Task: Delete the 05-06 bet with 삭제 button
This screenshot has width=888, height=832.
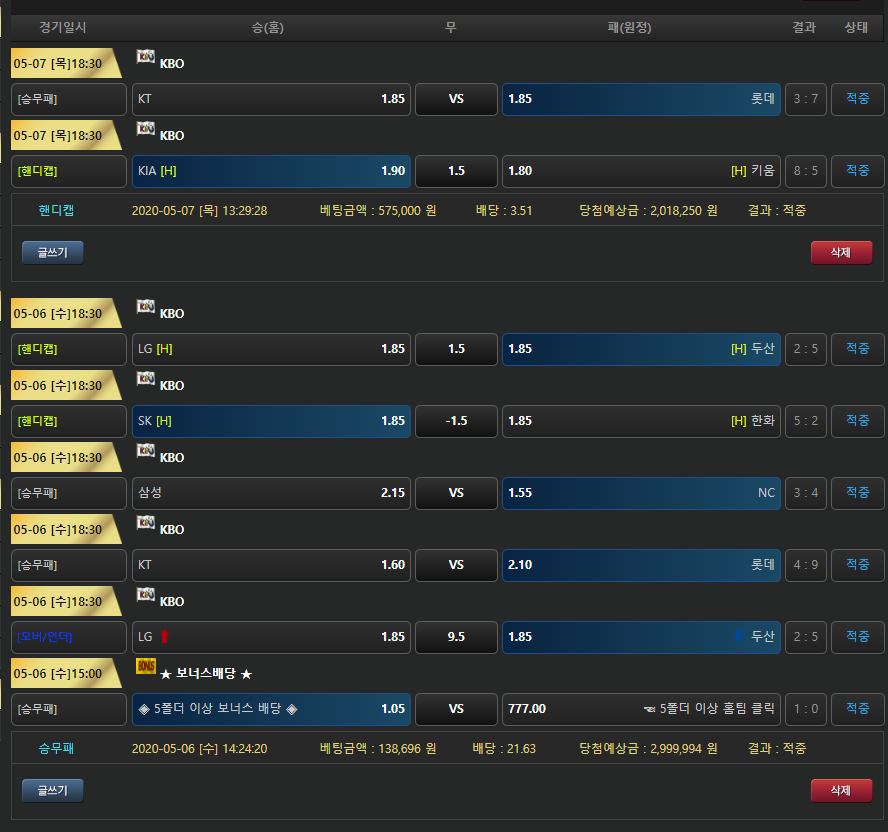Action: coord(841,790)
